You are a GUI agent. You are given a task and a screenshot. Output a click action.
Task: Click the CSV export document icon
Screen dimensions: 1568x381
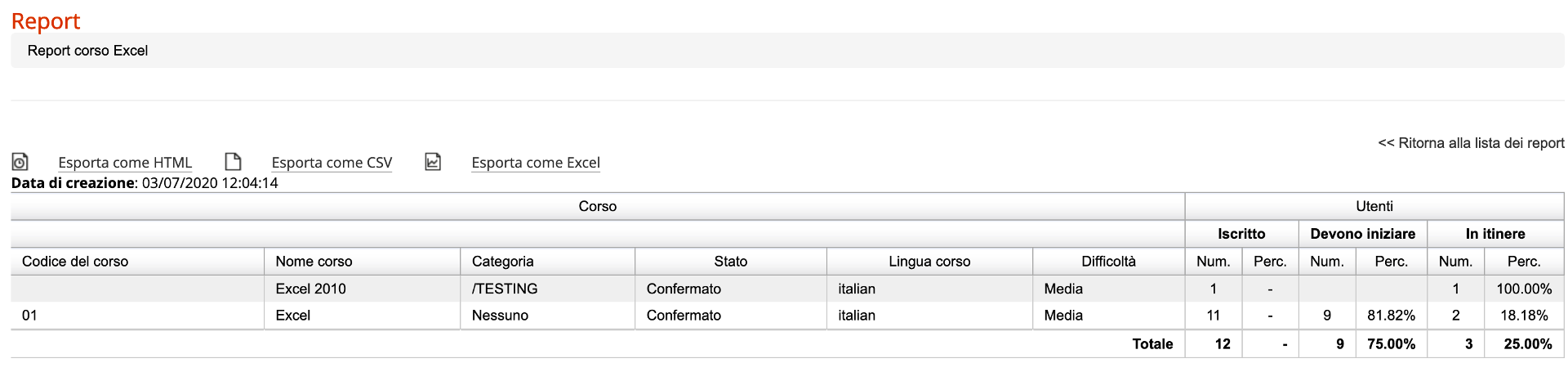pyautogui.click(x=234, y=161)
